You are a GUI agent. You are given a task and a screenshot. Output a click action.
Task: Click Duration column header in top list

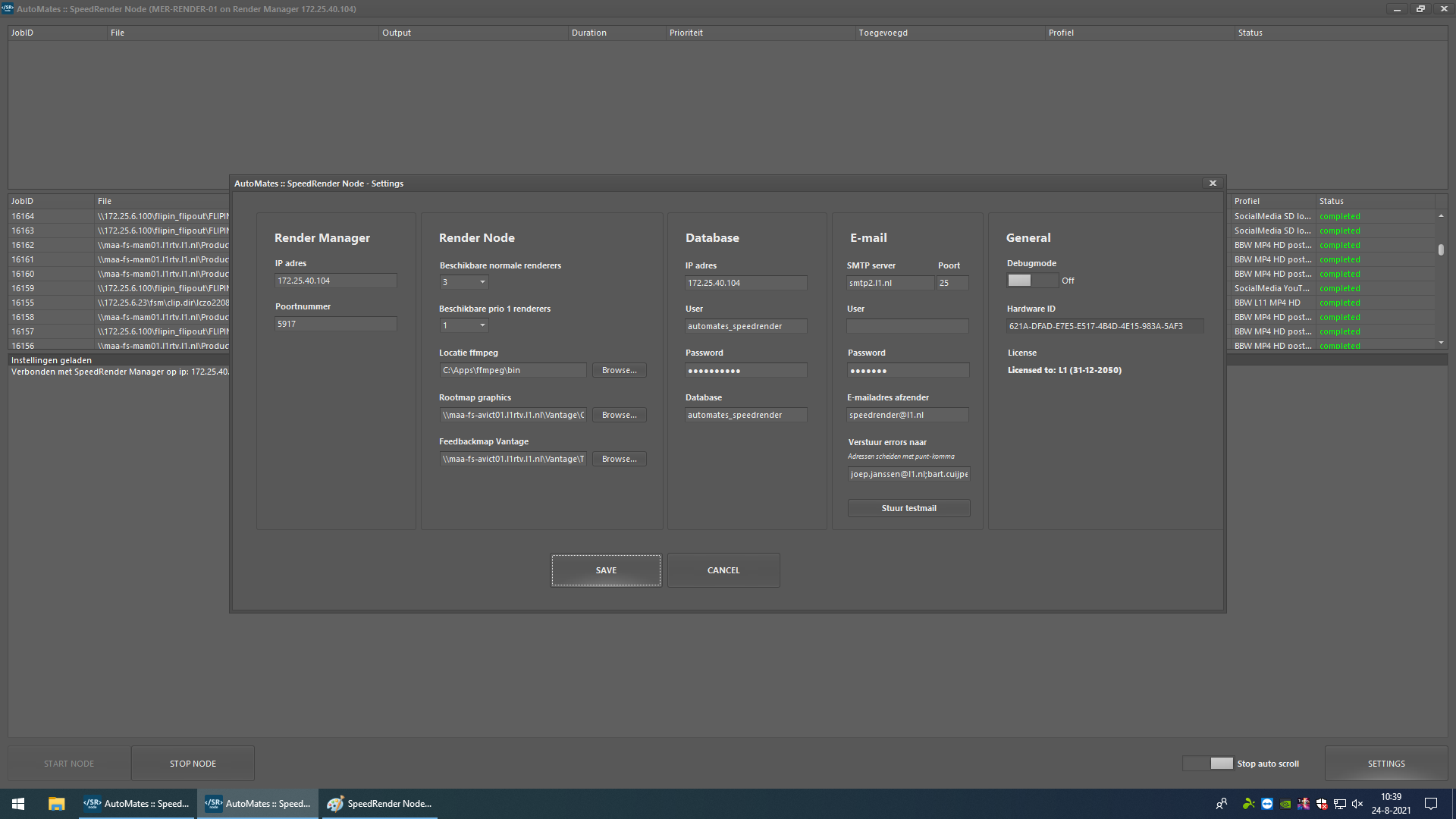617,33
